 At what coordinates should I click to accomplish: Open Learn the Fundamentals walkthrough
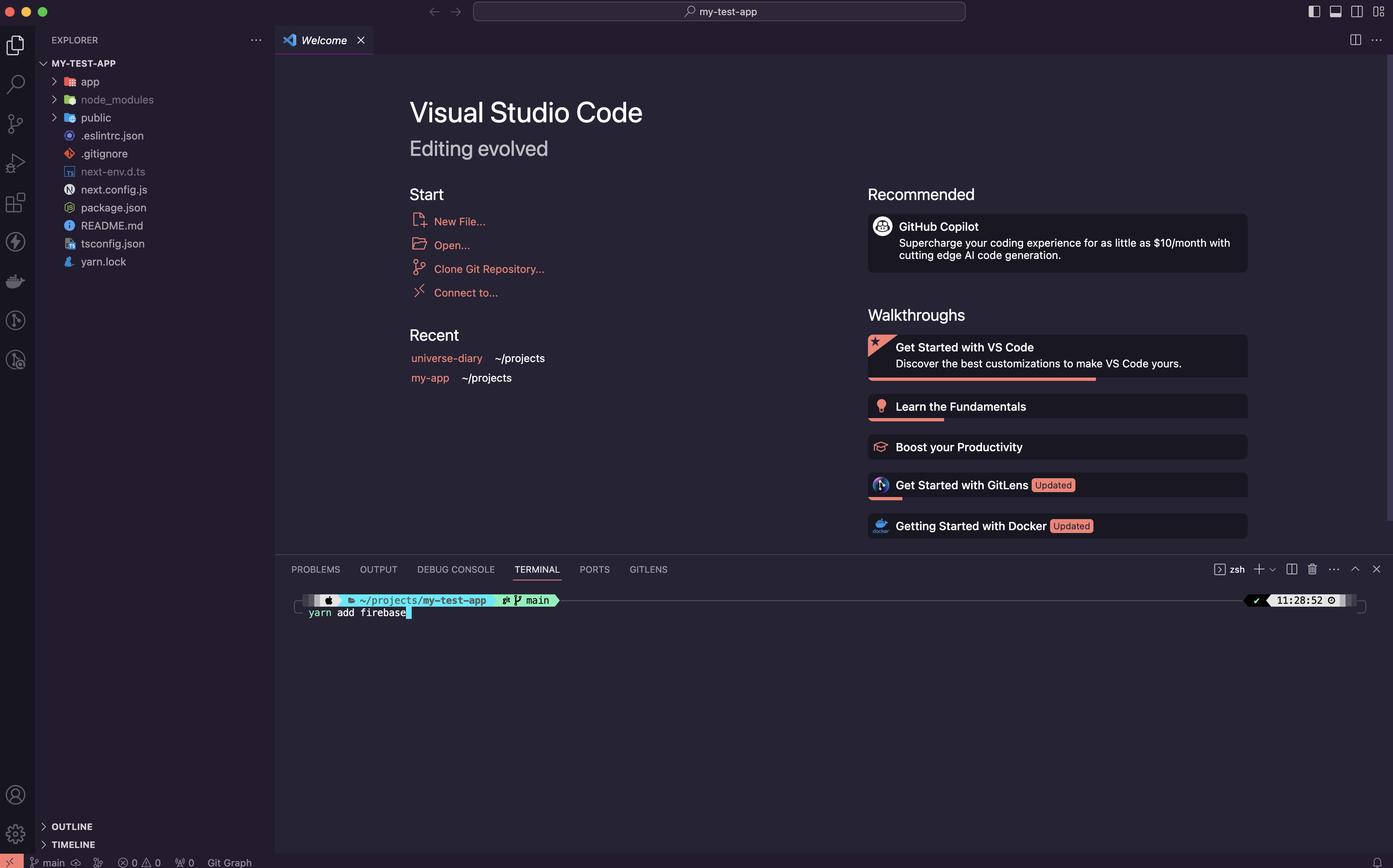pos(1057,407)
